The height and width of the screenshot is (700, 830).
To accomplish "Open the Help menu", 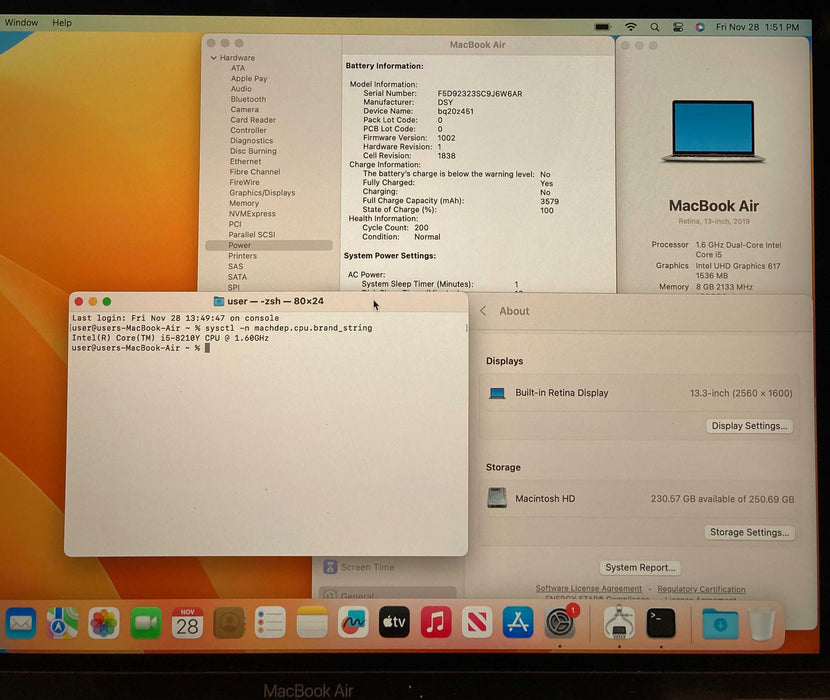I will pos(62,23).
